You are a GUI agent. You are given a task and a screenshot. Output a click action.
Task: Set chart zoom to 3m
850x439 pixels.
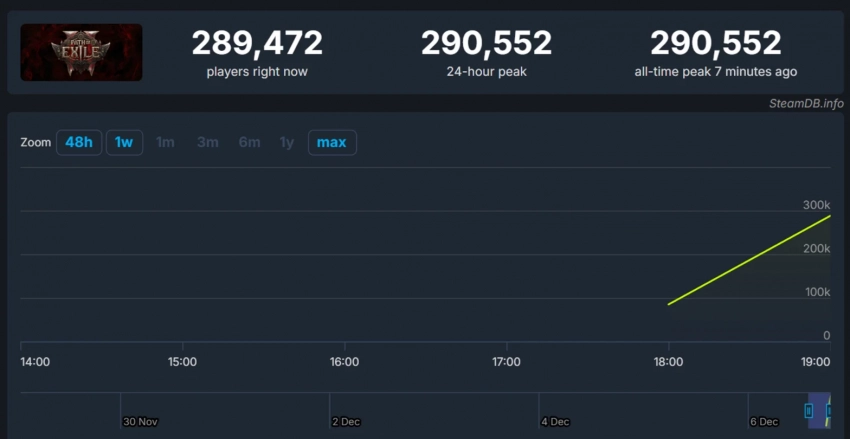[207, 142]
